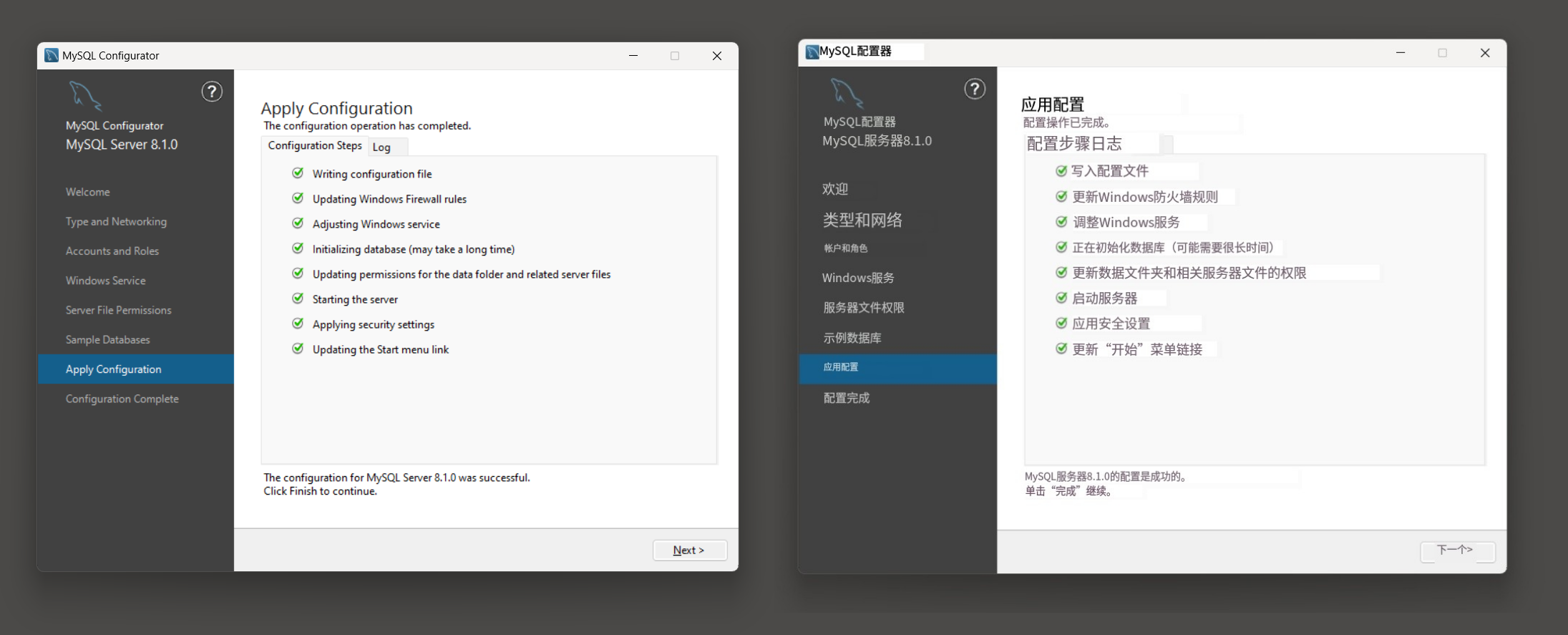
Task: Select 帐户和角色 in the Chinese sidebar
Action: click(846, 248)
